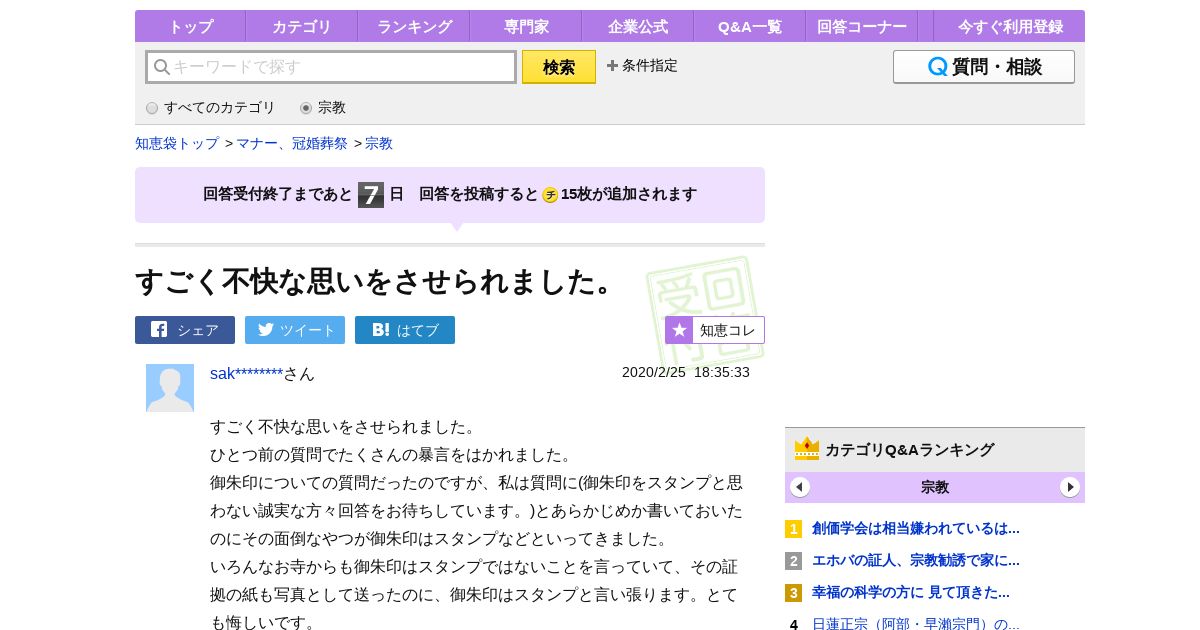Click the sak******** user avatar

click(x=170, y=388)
